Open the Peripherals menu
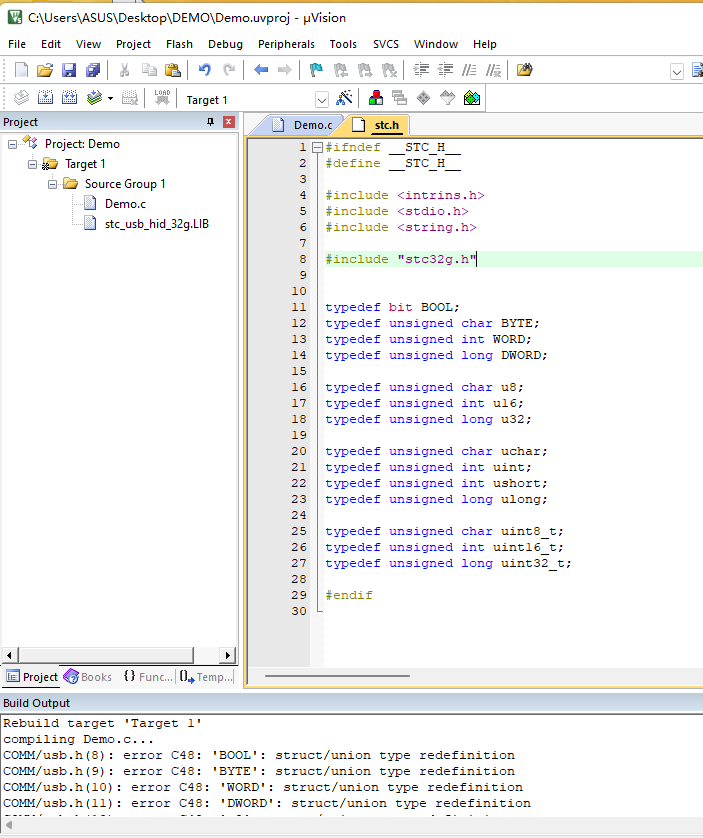 tap(286, 44)
